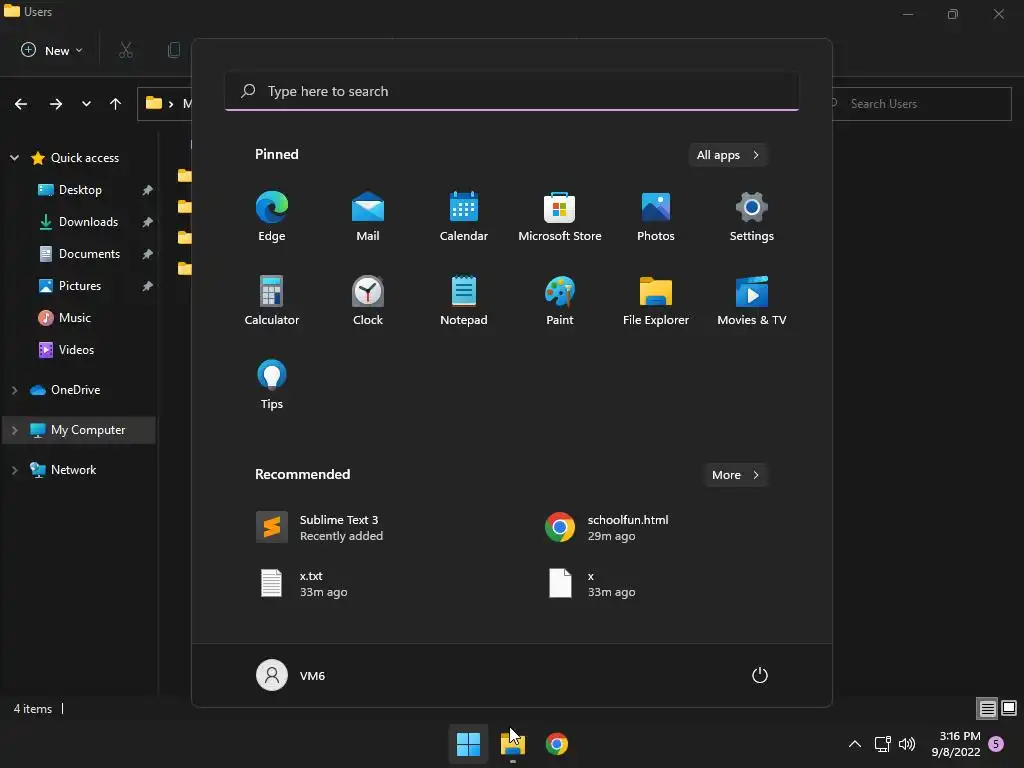Launch the Paint app
Screen dimensions: 1024x768
pos(560,300)
